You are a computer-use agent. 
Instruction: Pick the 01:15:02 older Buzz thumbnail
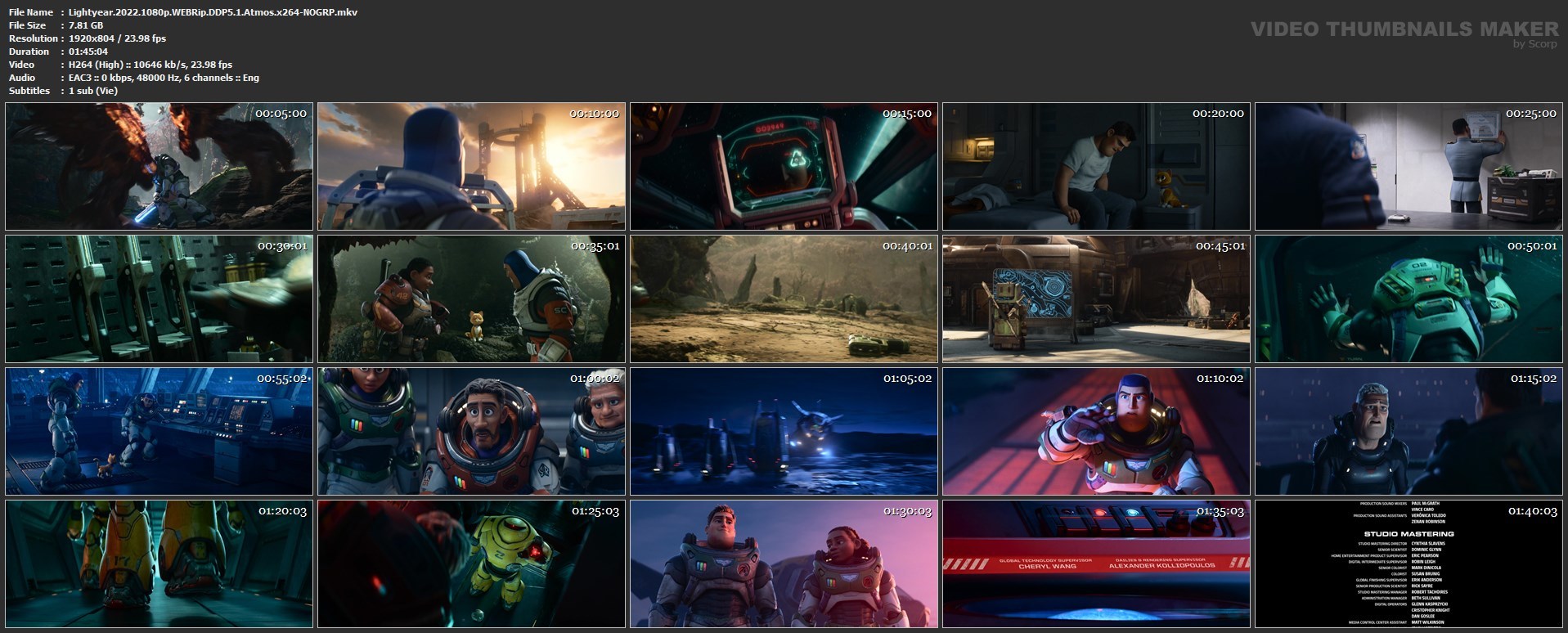coord(1409,432)
